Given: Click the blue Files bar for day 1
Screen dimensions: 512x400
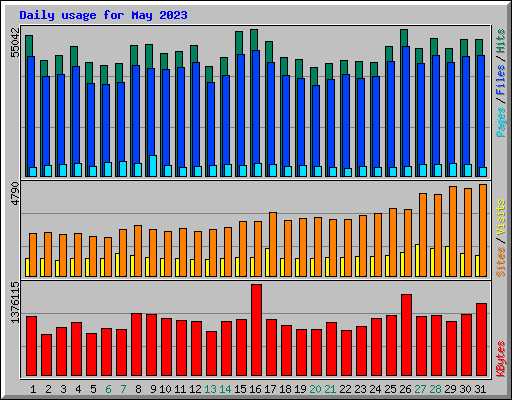Looking at the screenshot, I should [x=31, y=112].
